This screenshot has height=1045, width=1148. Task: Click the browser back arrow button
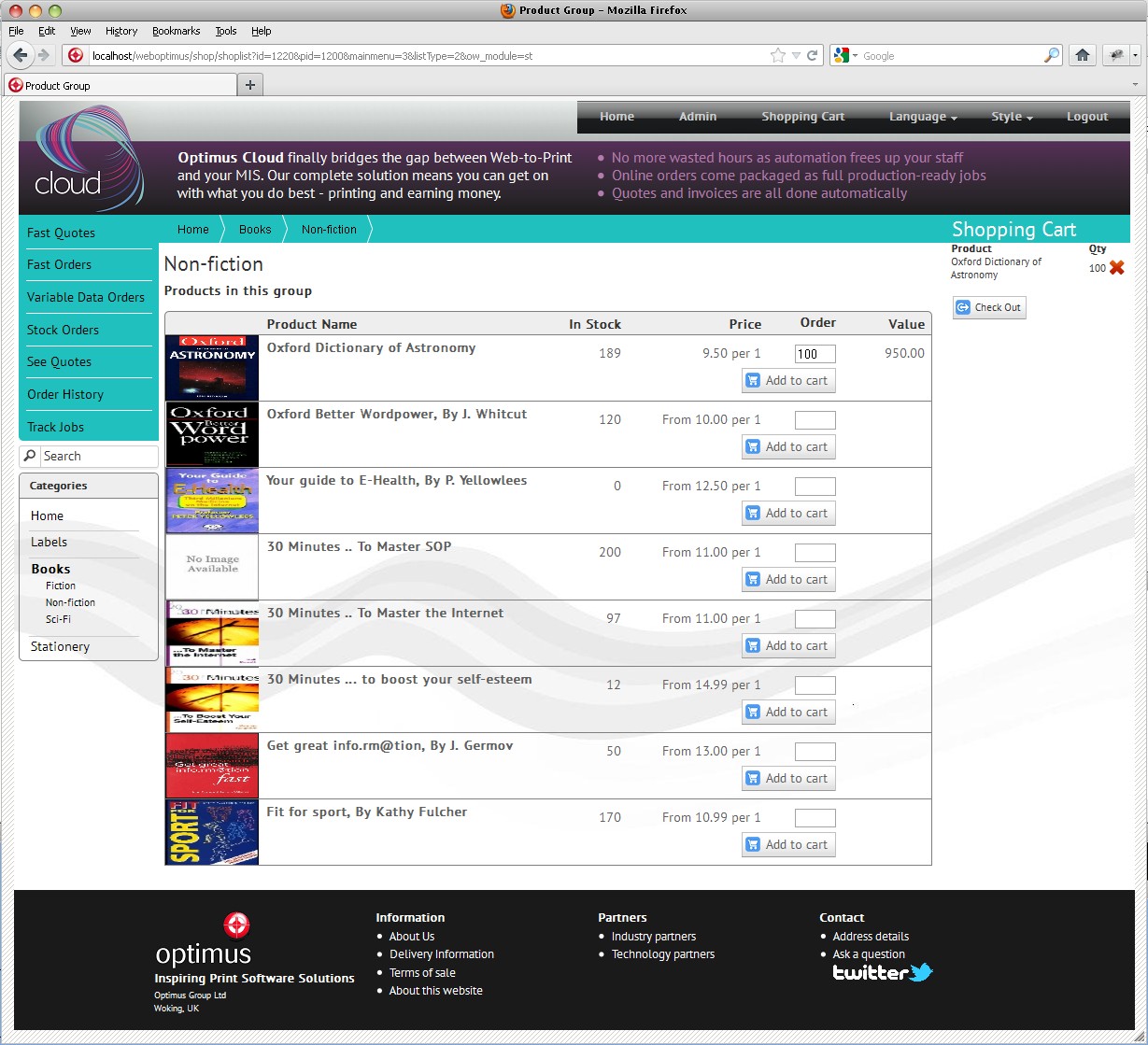click(21, 55)
